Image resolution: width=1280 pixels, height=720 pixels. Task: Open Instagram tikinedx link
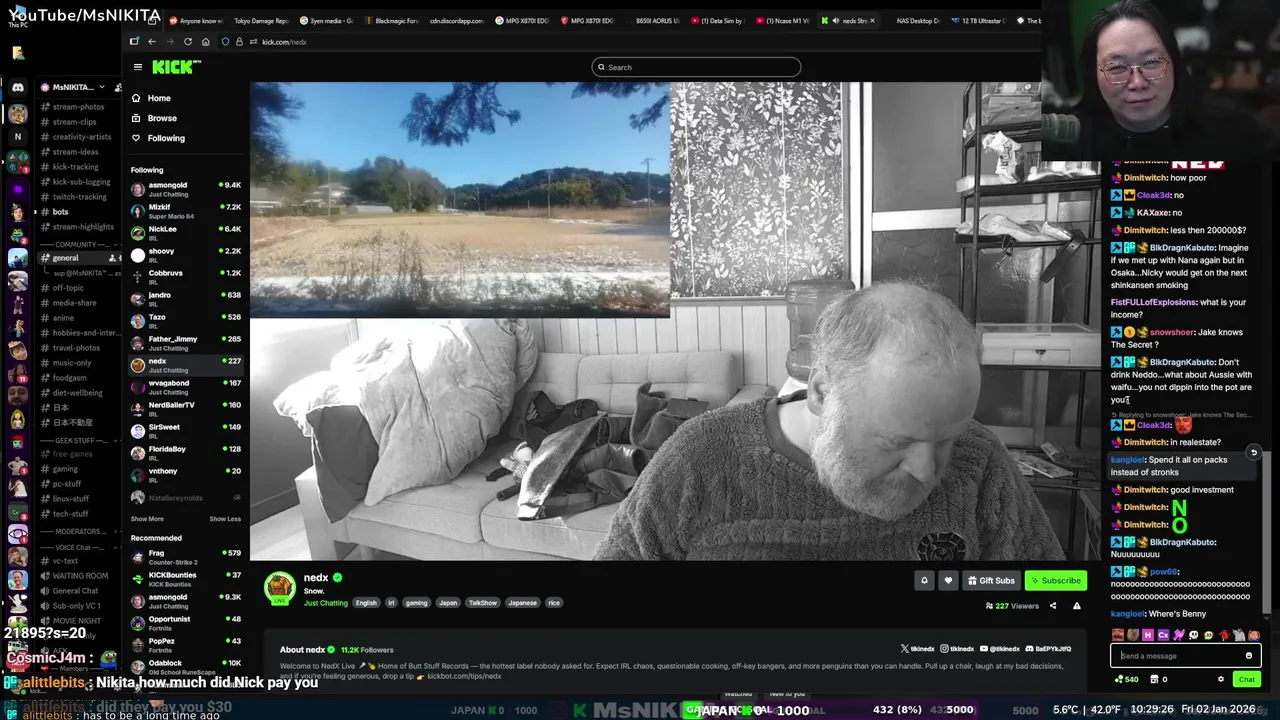(957, 649)
